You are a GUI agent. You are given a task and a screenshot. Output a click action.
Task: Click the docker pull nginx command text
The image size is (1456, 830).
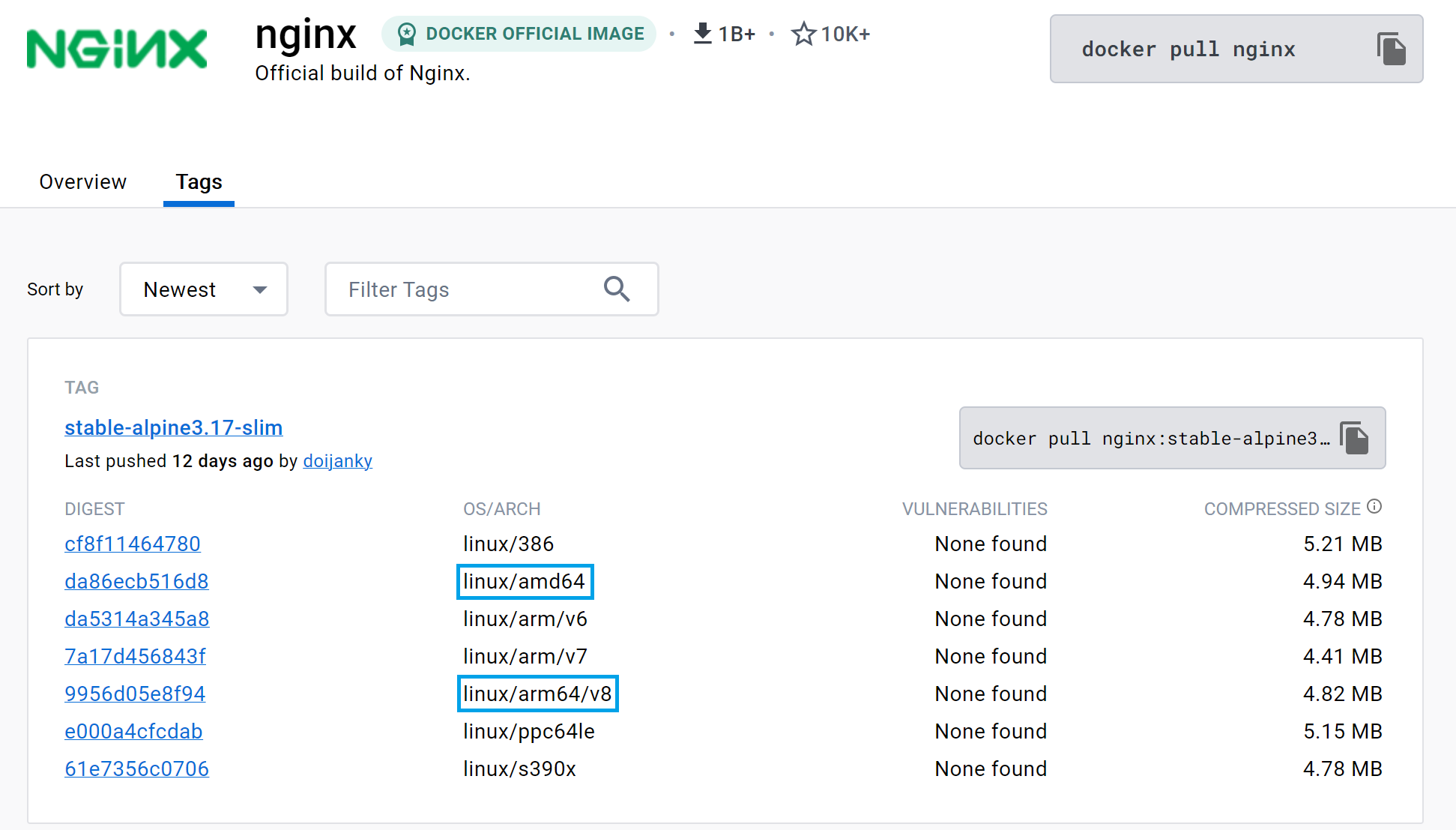pyautogui.click(x=1188, y=49)
